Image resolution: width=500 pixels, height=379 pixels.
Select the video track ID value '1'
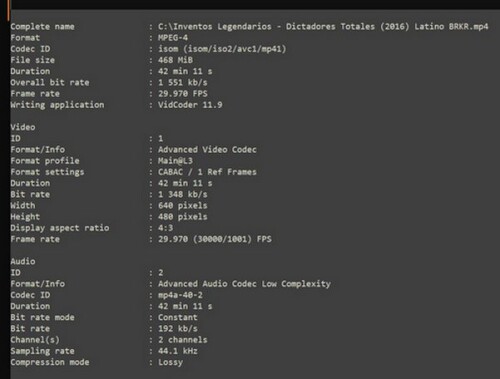click(161, 138)
